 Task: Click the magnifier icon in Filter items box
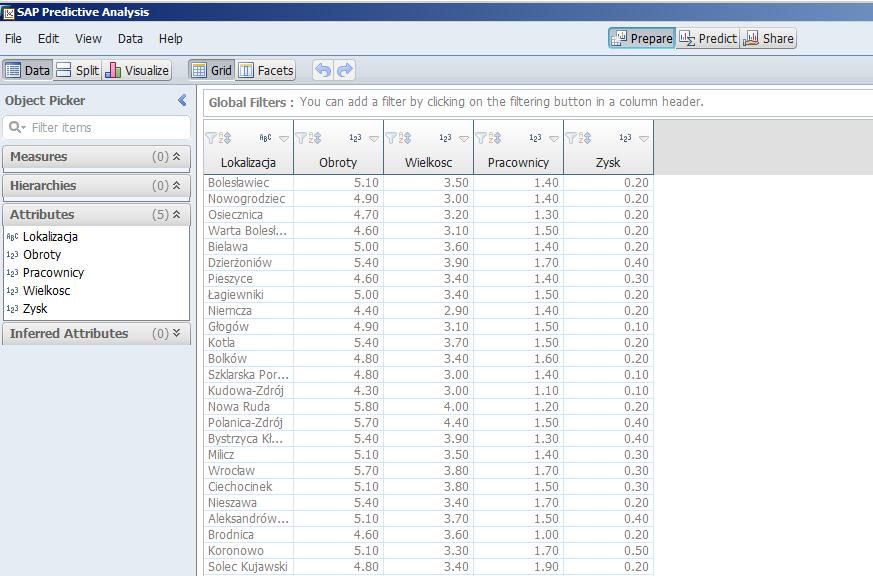tap(17, 127)
